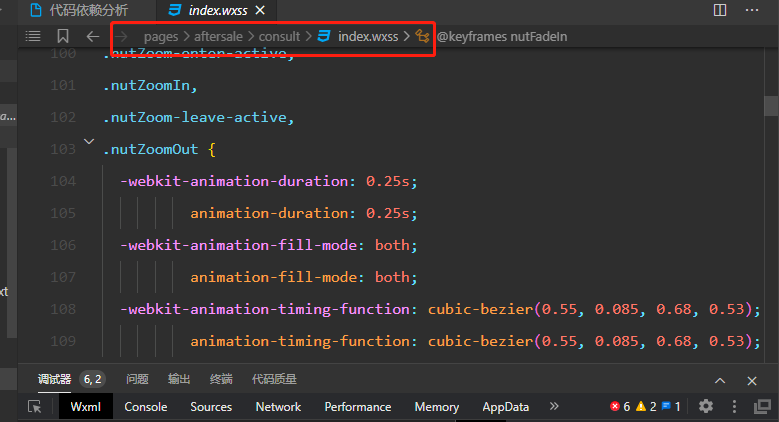Close the index.wxss tab

260,10
